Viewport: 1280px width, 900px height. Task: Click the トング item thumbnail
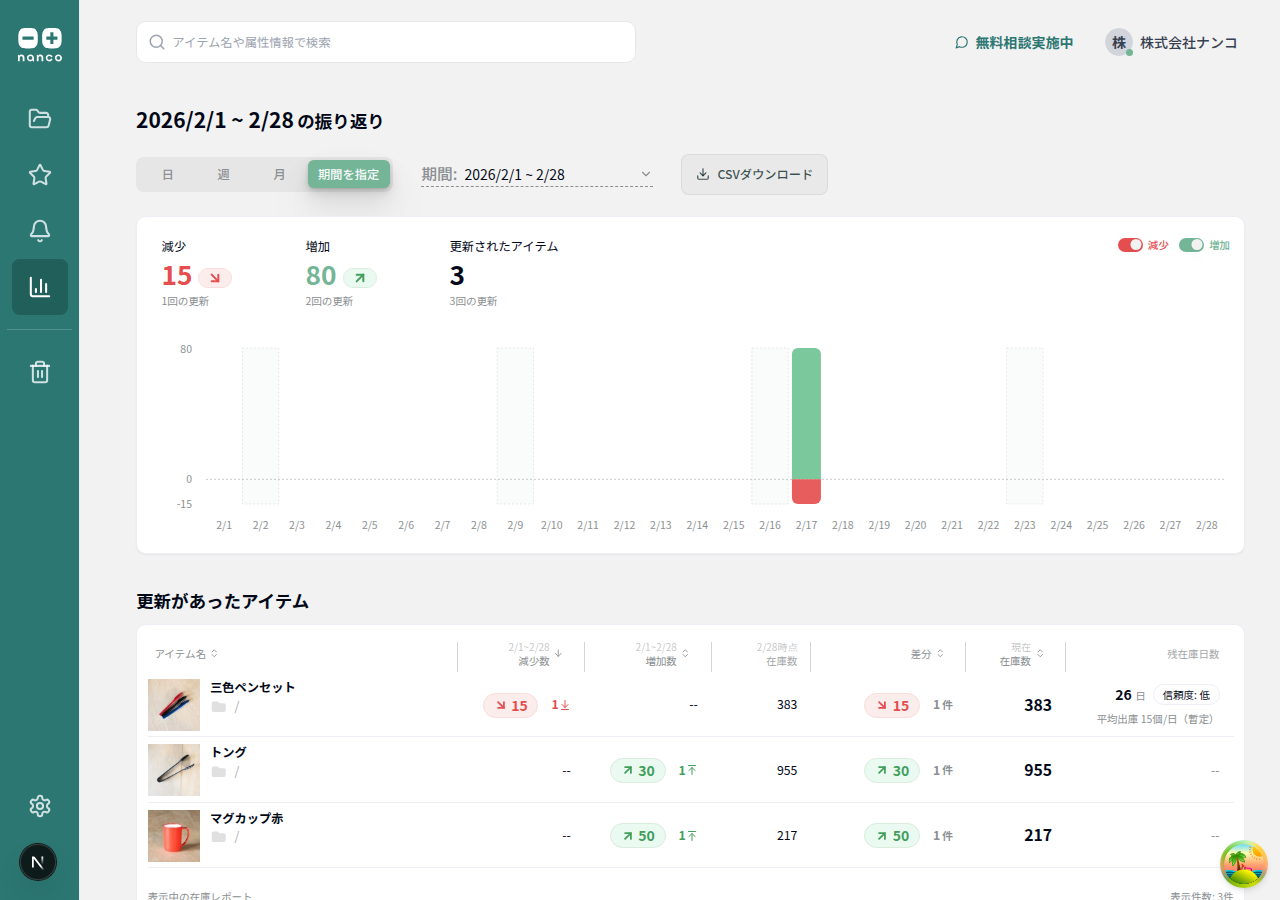pyautogui.click(x=174, y=770)
